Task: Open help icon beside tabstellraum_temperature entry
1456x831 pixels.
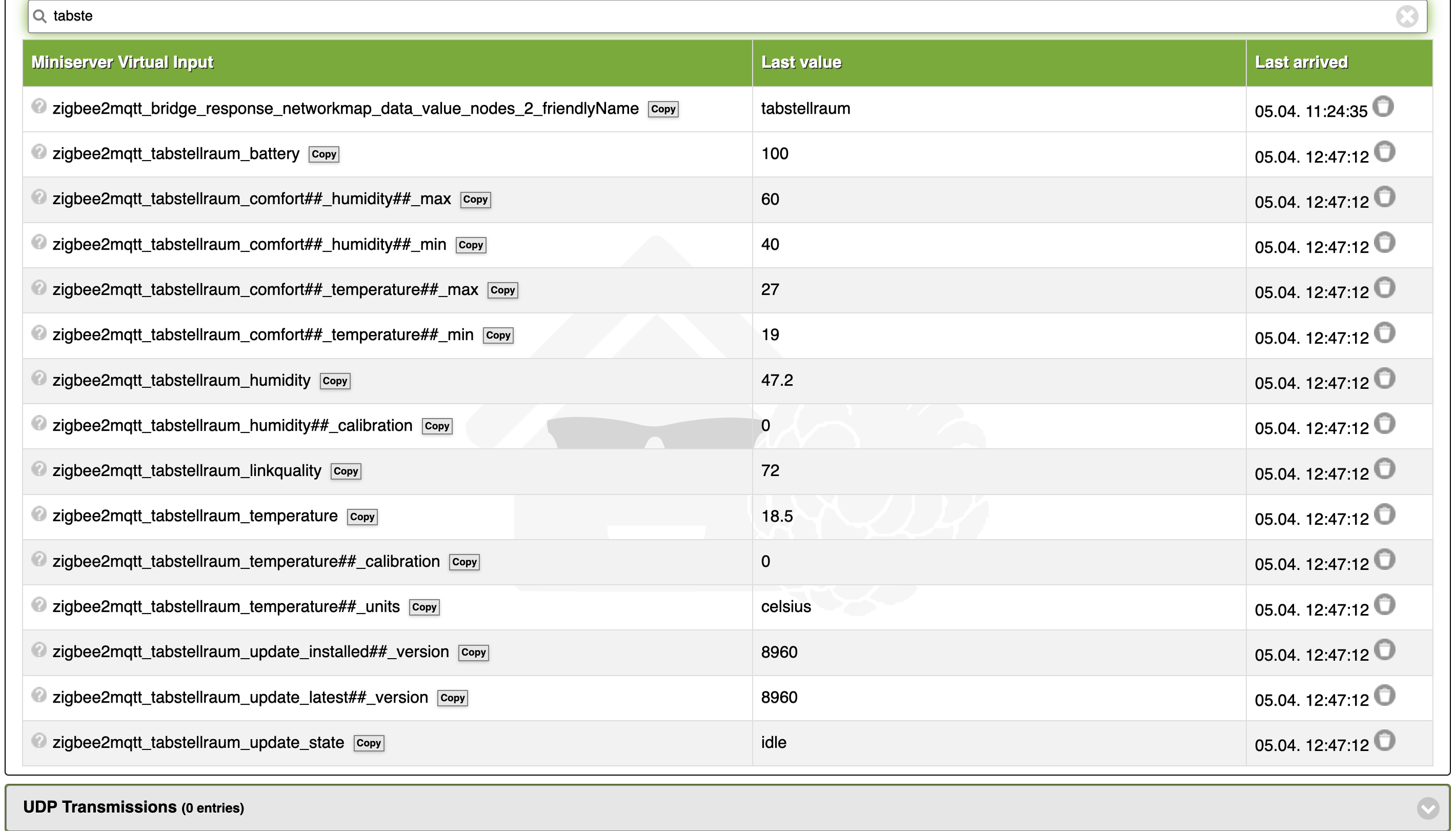Action: (39, 514)
